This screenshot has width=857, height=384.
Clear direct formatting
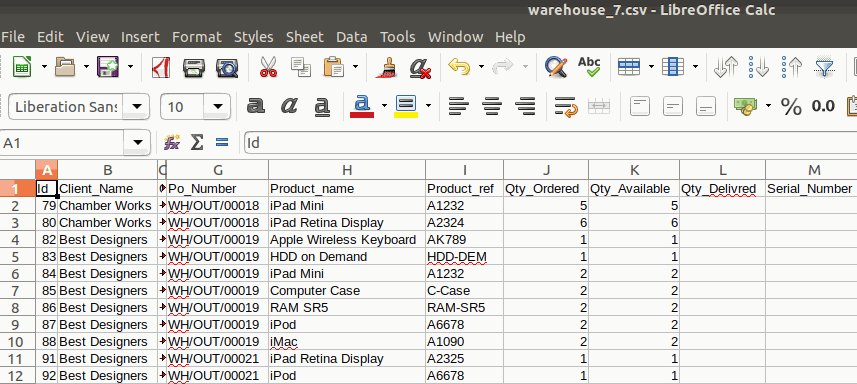pos(421,68)
